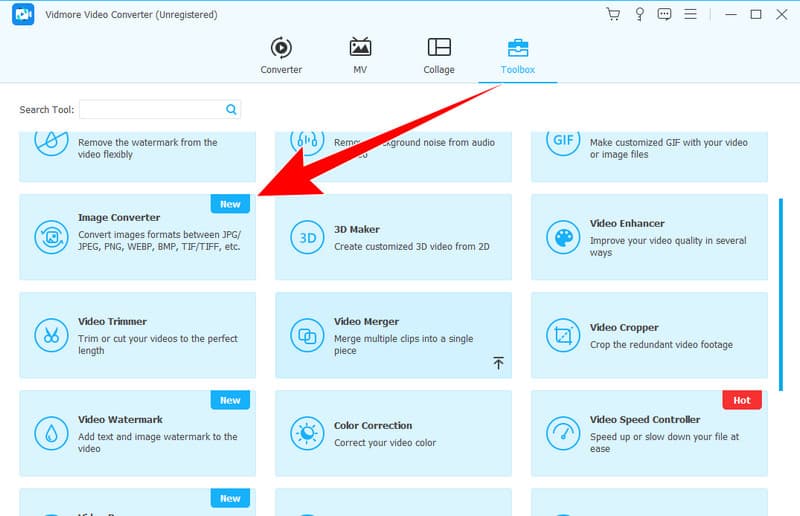Click the Video Merger icon
800x516 pixels.
click(306, 334)
